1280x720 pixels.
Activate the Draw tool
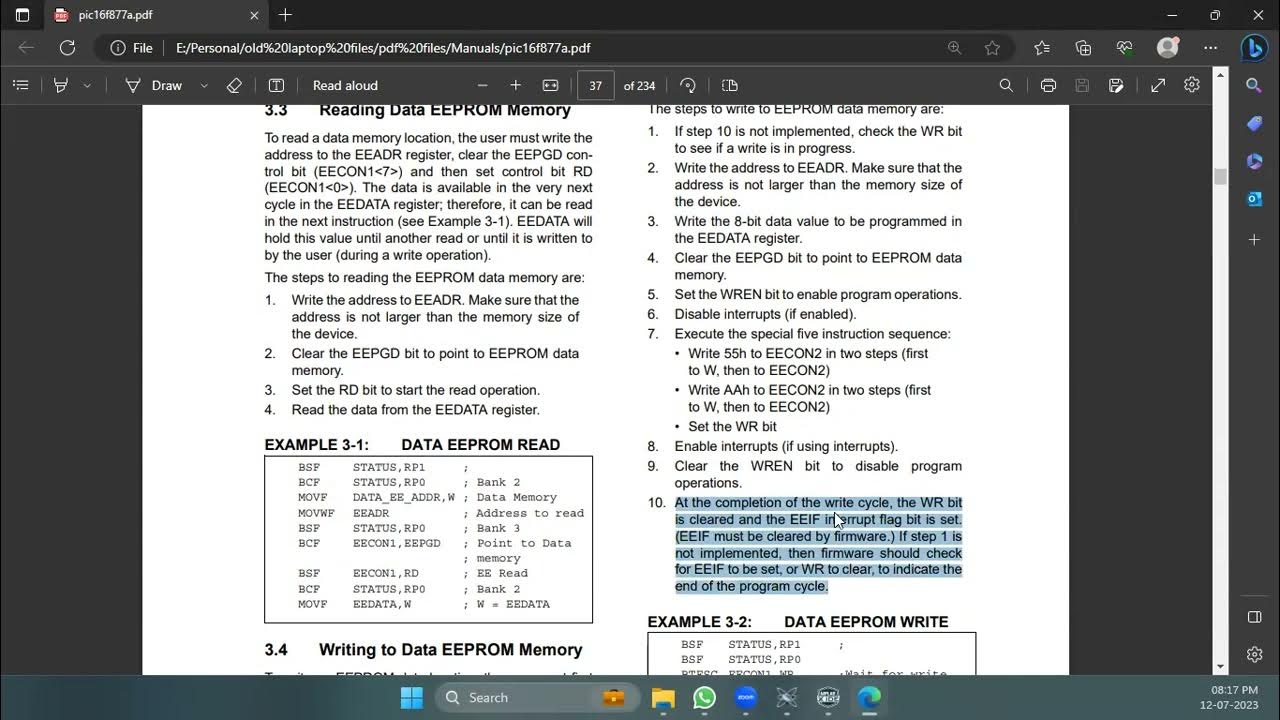click(154, 85)
